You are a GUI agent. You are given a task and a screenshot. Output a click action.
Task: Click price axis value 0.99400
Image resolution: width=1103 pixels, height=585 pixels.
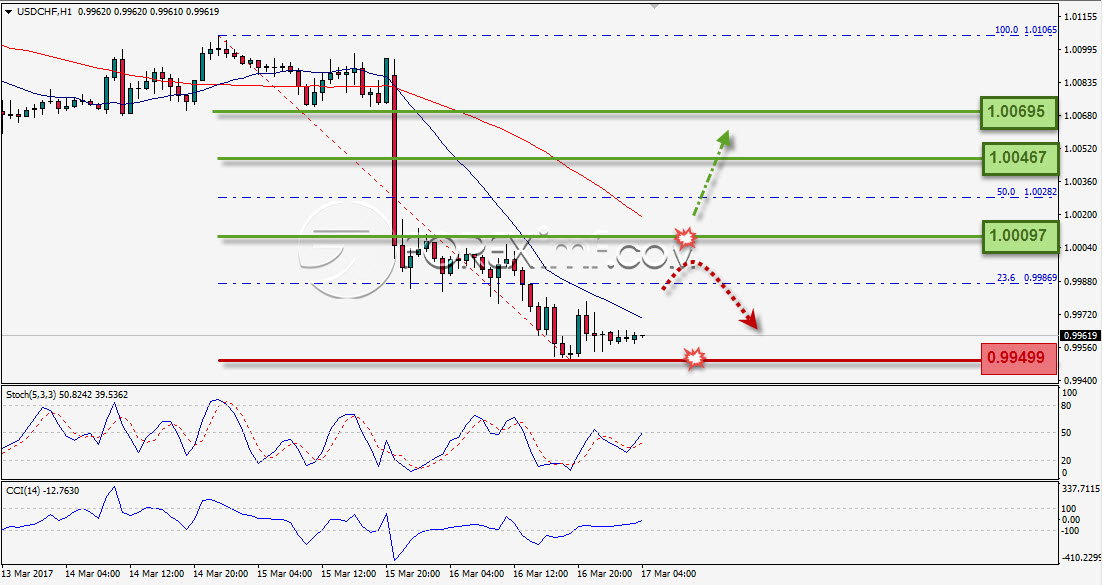click(x=1081, y=380)
